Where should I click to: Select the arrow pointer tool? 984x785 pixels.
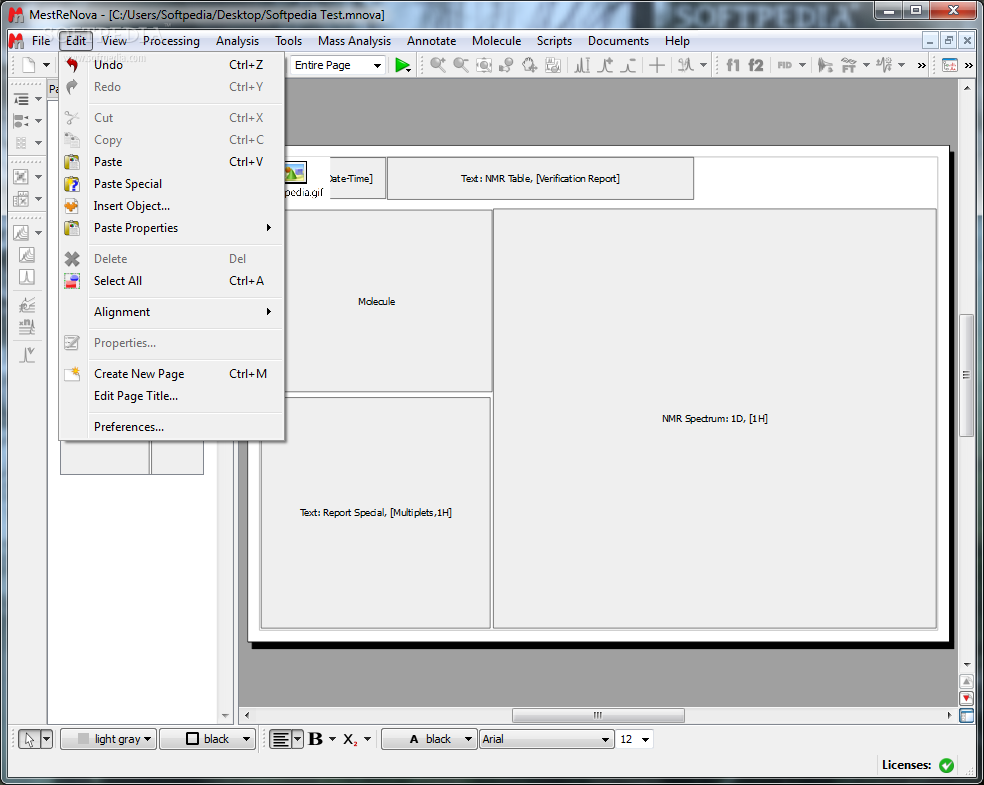[29, 739]
